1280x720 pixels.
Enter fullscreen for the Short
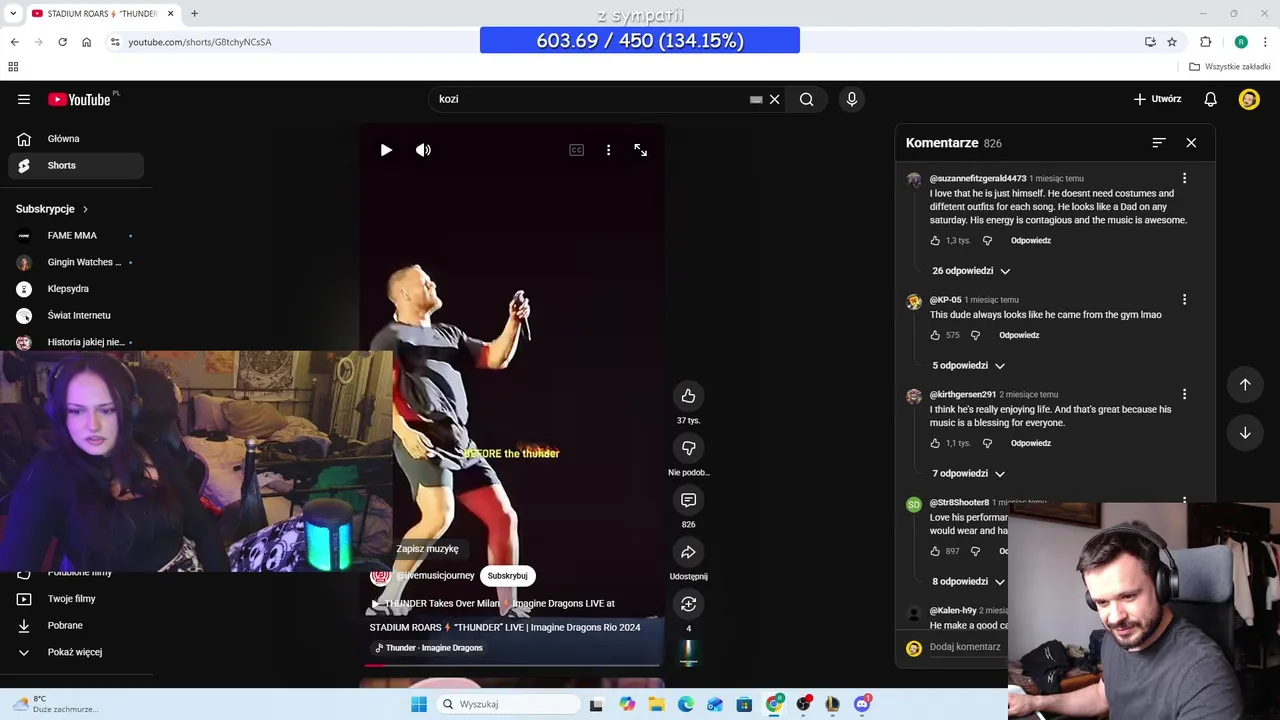[x=641, y=150]
